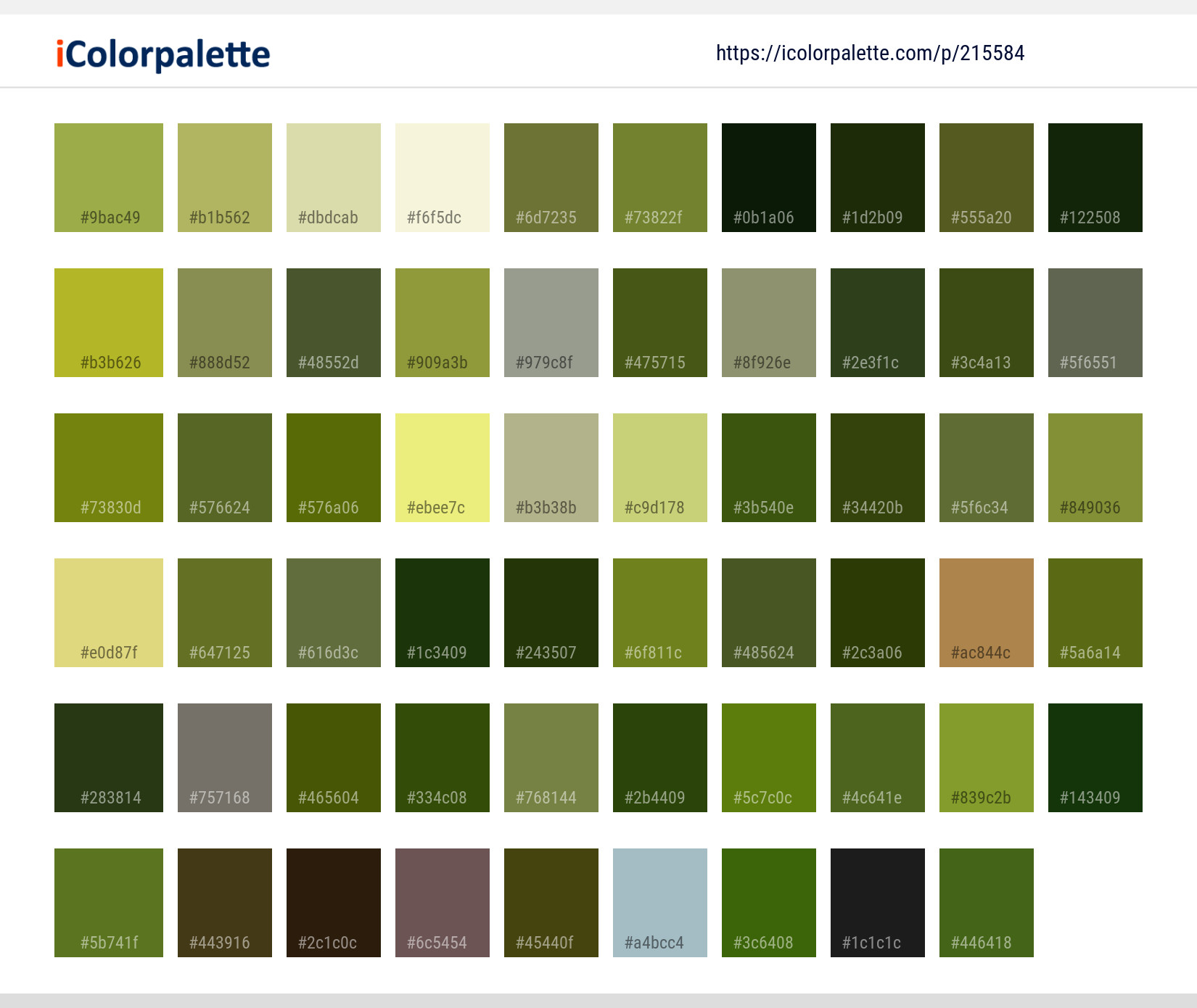The width and height of the screenshot is (1197, 1008).
Task: Choose the #334c08 swatch
Action: click(443, 758)
